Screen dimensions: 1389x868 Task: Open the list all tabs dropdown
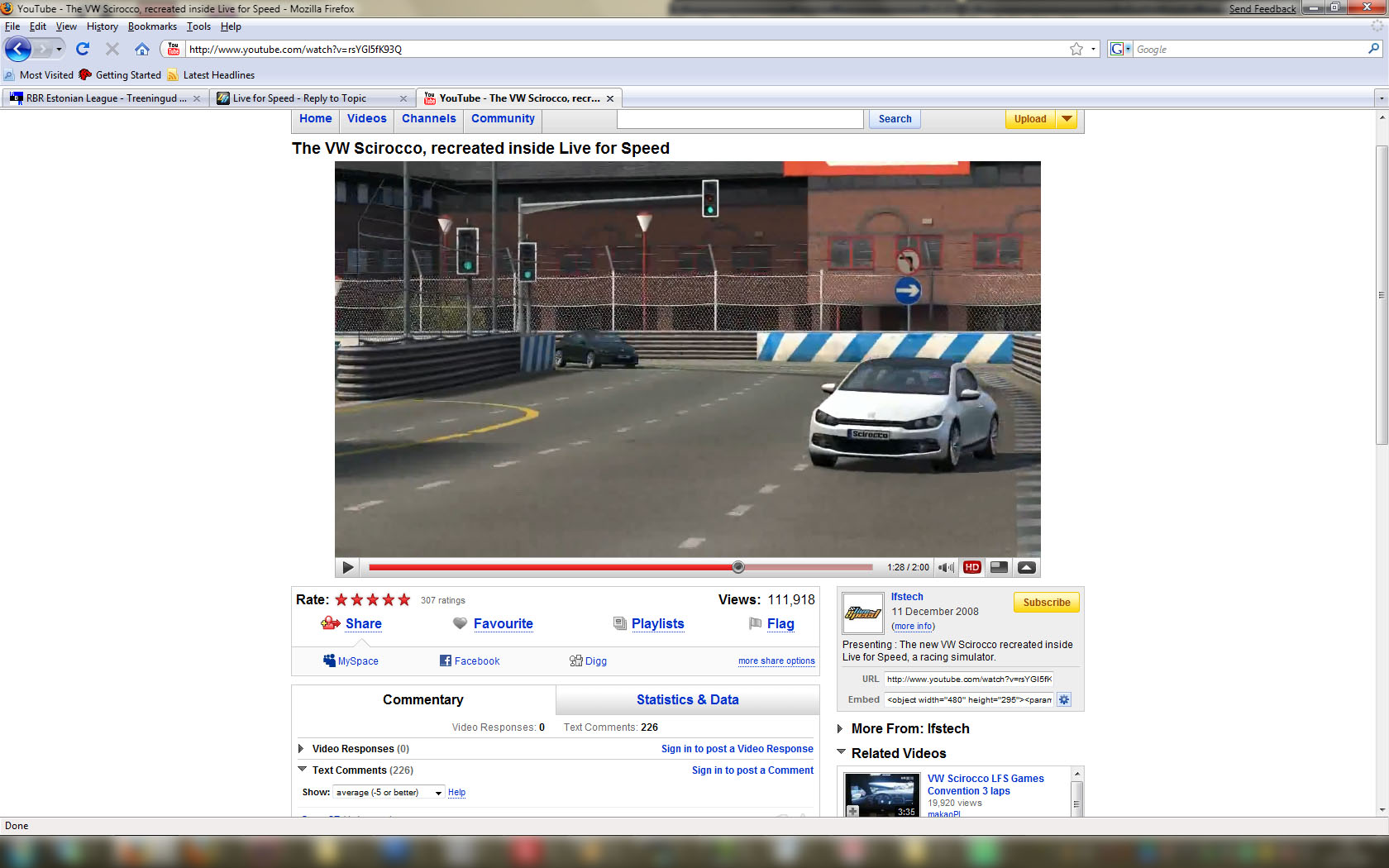[x=1381, y=98]
